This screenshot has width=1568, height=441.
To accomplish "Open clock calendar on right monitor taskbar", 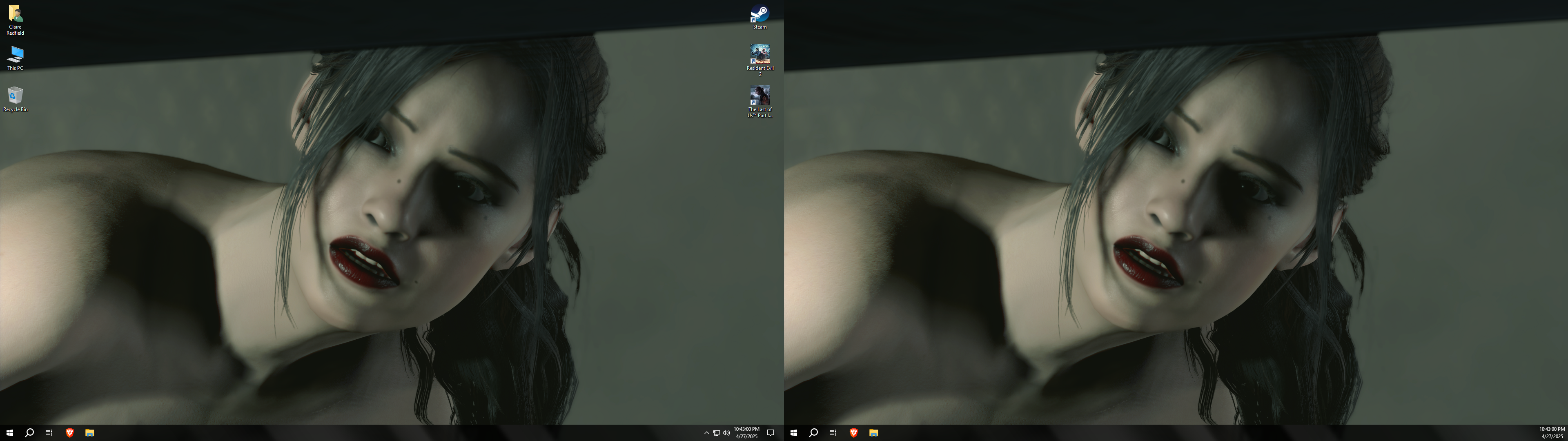I will [x=1552, y=433].
